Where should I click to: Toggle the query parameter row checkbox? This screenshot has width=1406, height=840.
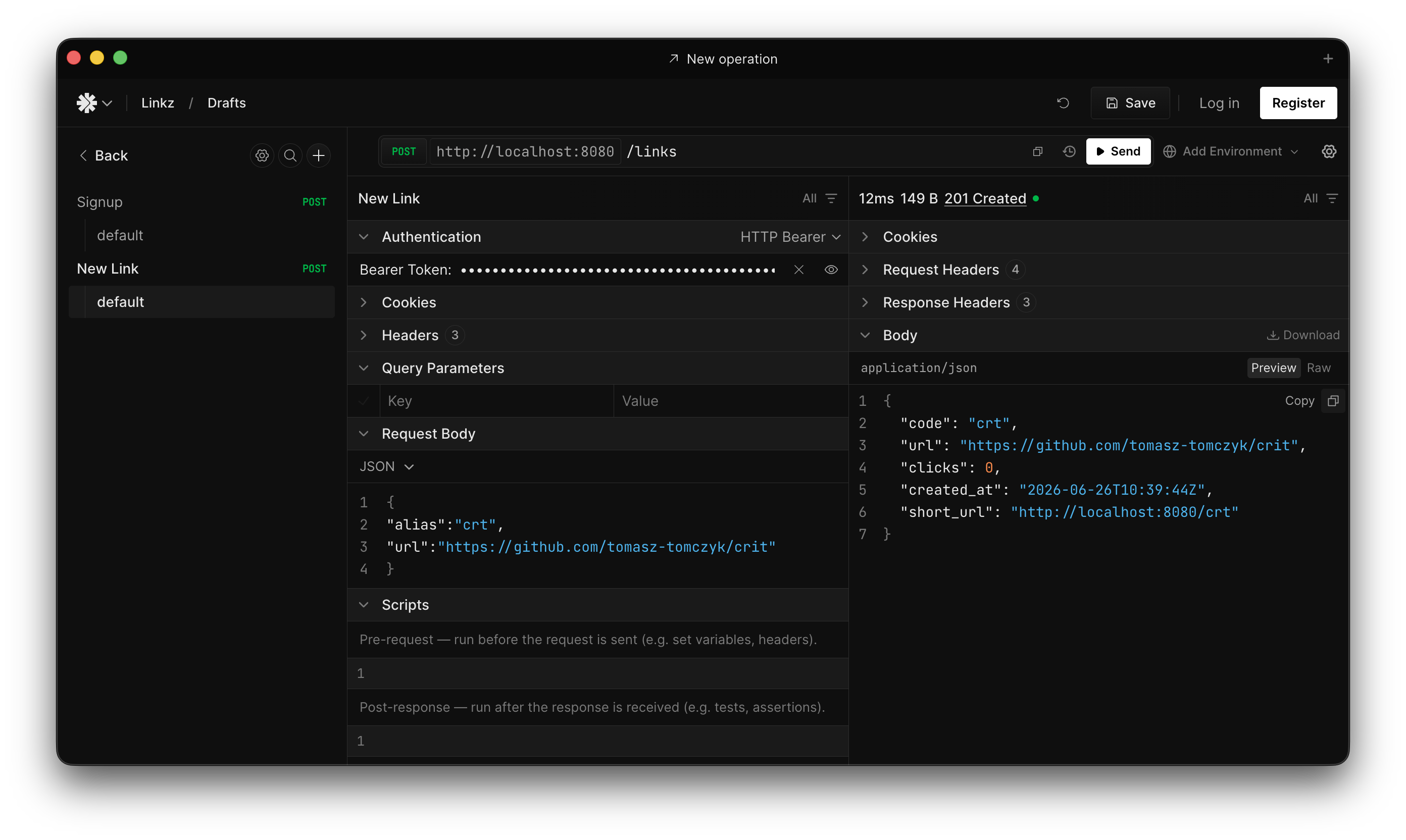point(364,401)
